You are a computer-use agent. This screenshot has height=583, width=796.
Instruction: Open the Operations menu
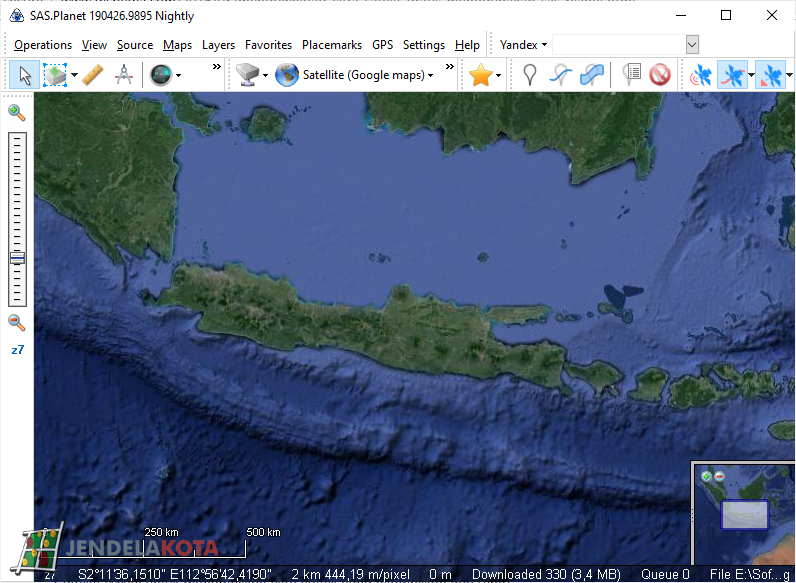pos(43,45)
